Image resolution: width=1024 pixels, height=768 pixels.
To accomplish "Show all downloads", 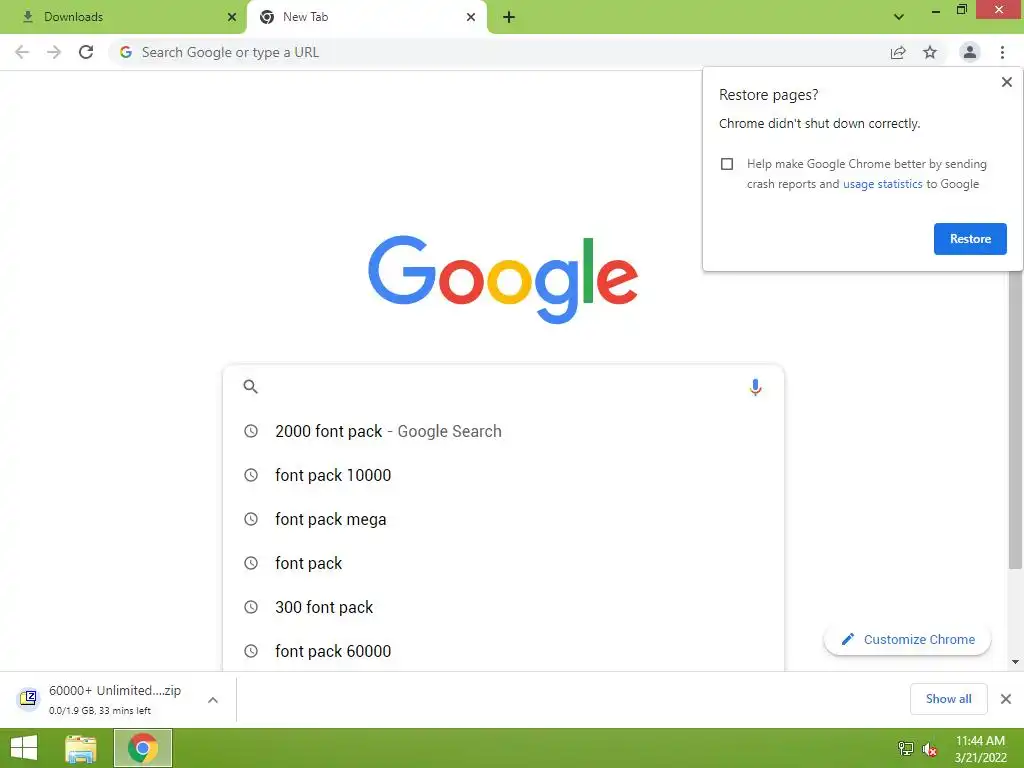I will [x=948, y=699].
